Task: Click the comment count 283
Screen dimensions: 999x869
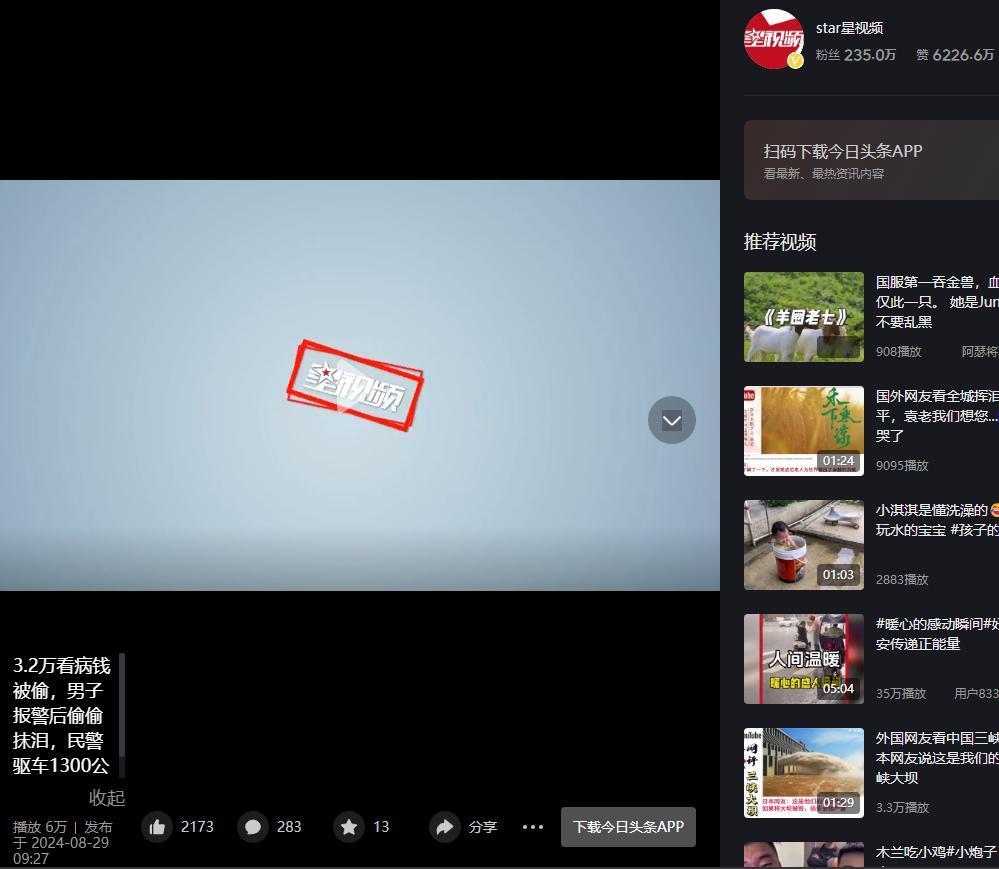Action: point(289,827)
